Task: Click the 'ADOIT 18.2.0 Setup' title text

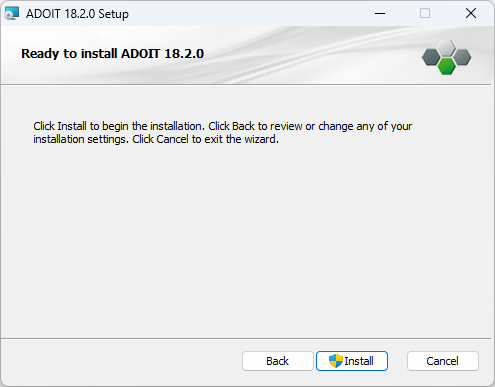Action: coord(77,14)
